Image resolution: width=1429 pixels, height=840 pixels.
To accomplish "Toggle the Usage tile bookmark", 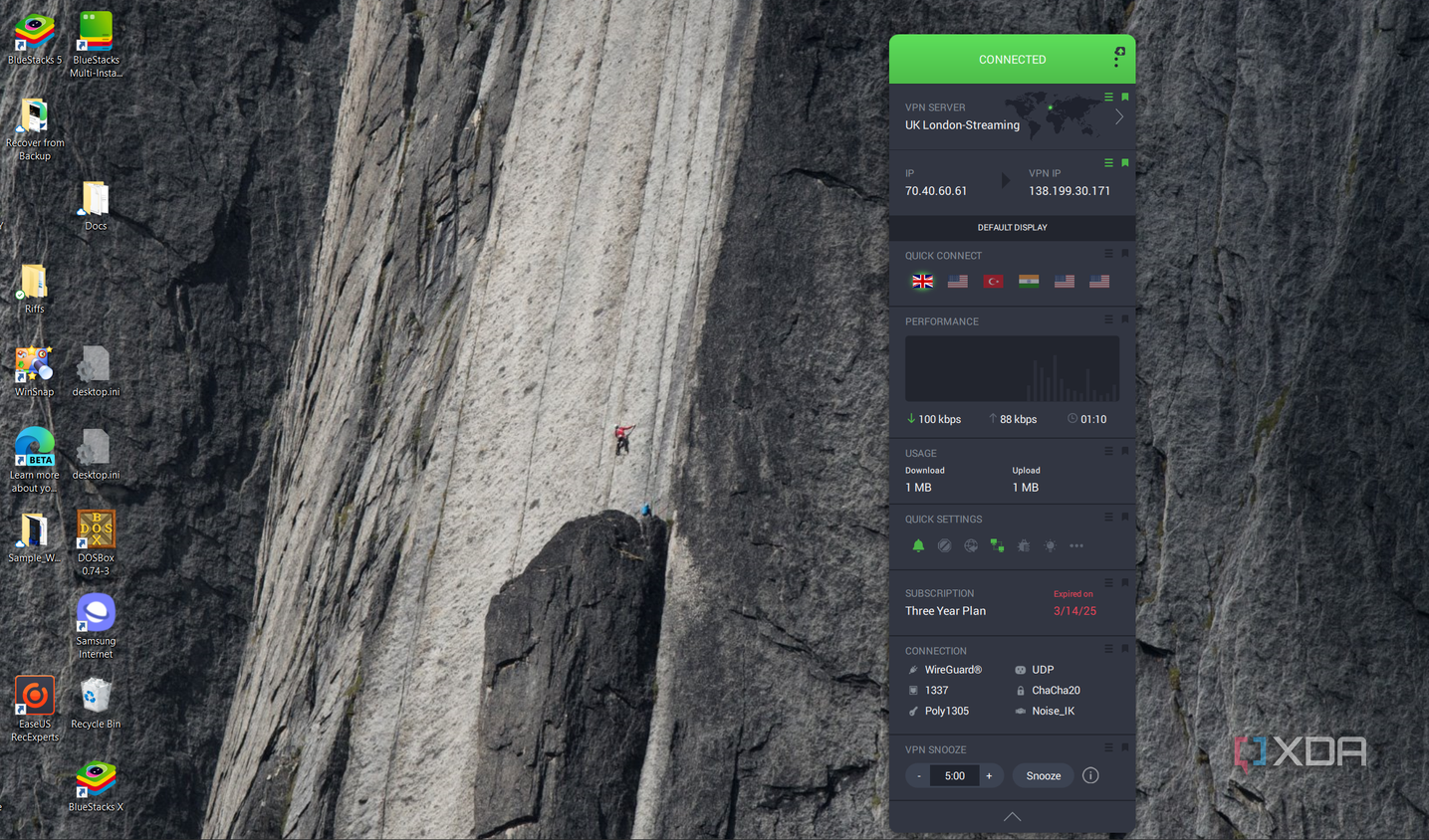I will point(1125,452).
